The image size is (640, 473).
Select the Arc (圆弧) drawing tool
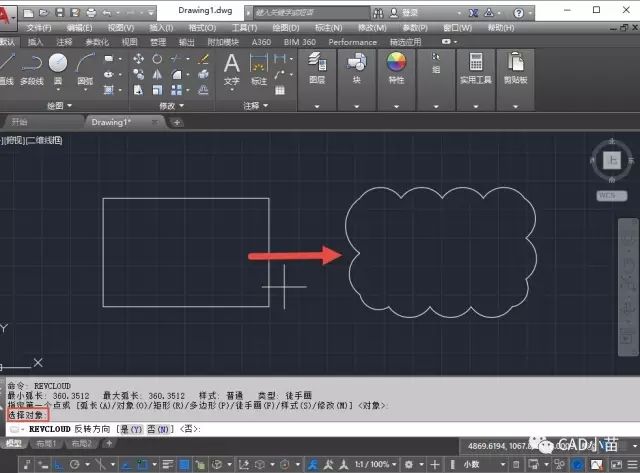point(86,66)
